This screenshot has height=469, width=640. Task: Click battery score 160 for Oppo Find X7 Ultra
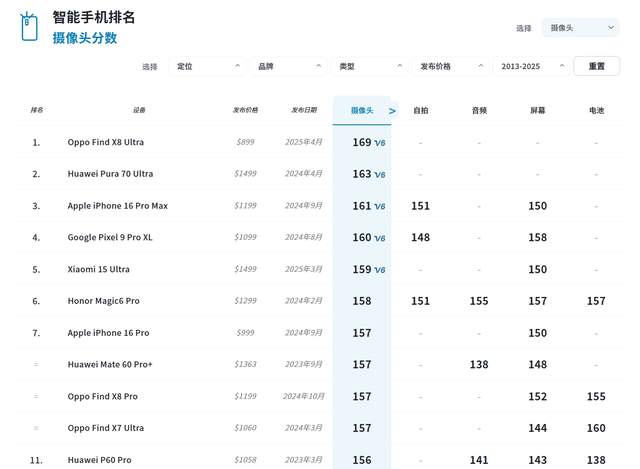(x=596, y=428)
